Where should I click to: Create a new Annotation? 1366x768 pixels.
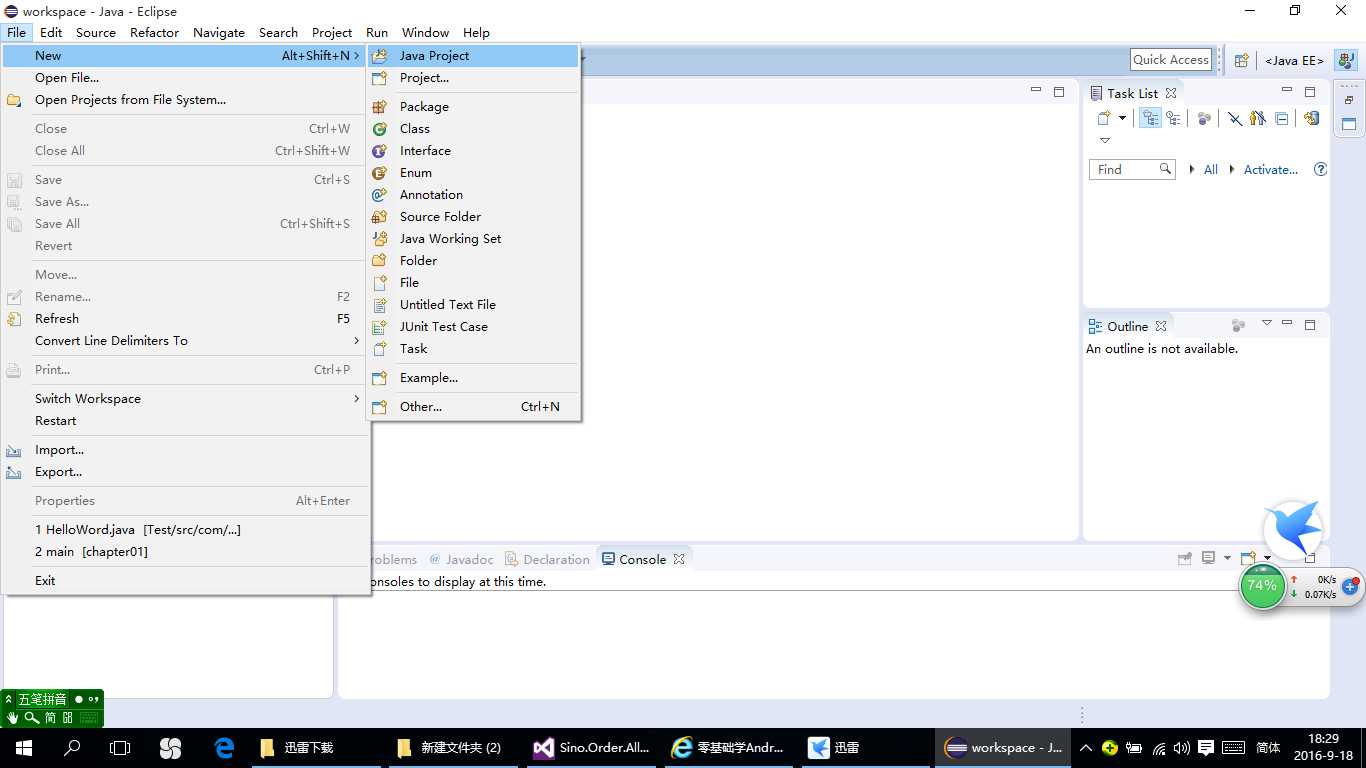[x=473, y=195]
